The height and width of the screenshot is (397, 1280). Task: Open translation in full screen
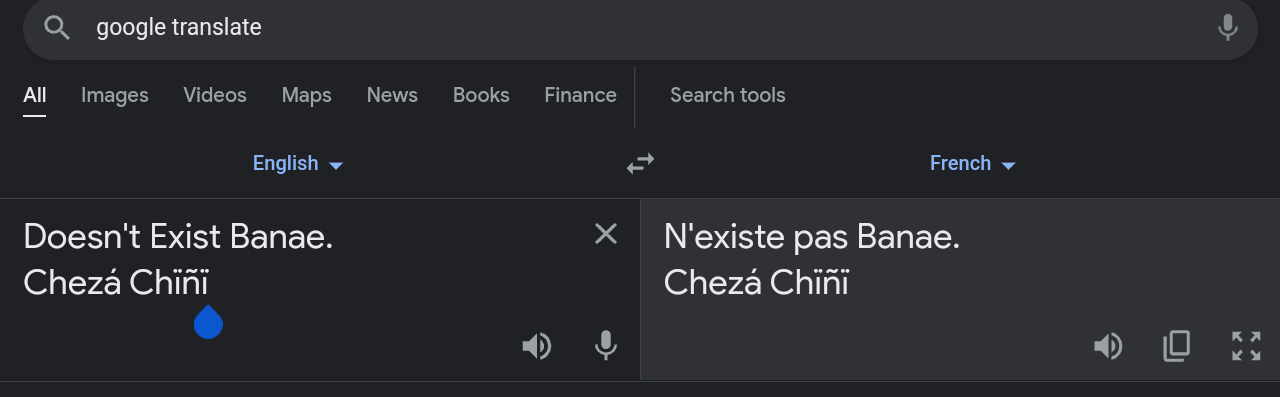click(x=1246, y=346)
